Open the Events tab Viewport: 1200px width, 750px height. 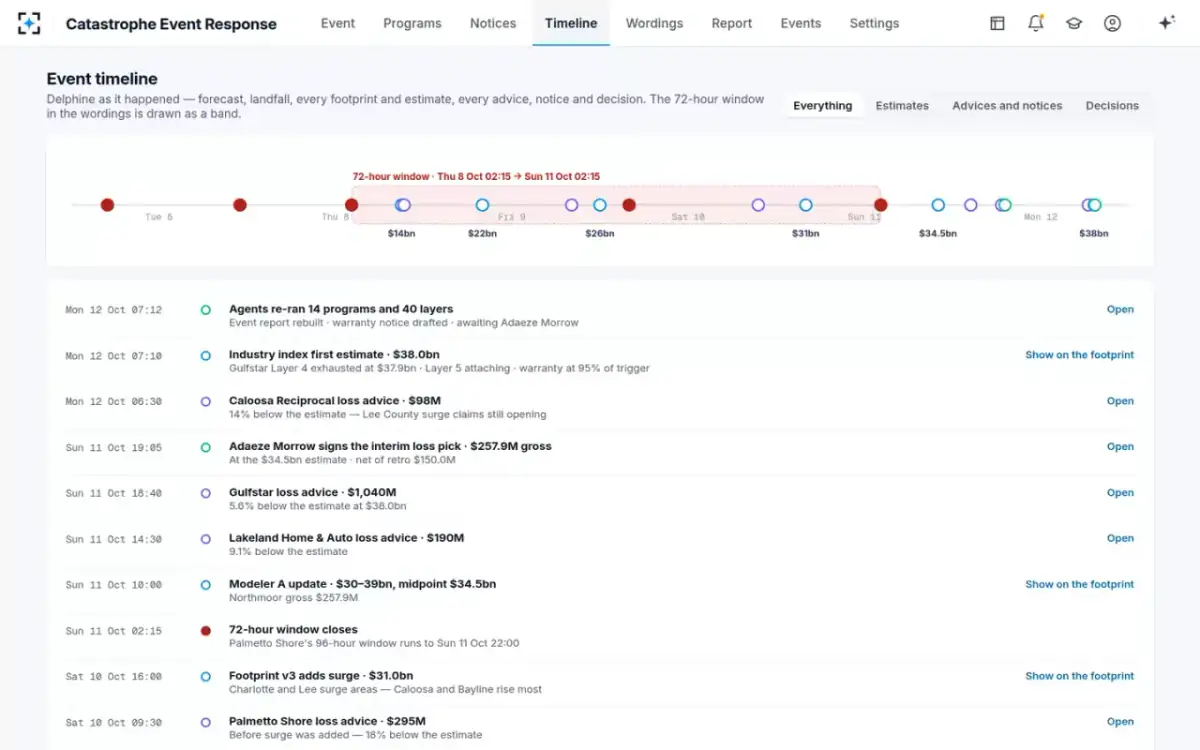[x=801, y=23]
